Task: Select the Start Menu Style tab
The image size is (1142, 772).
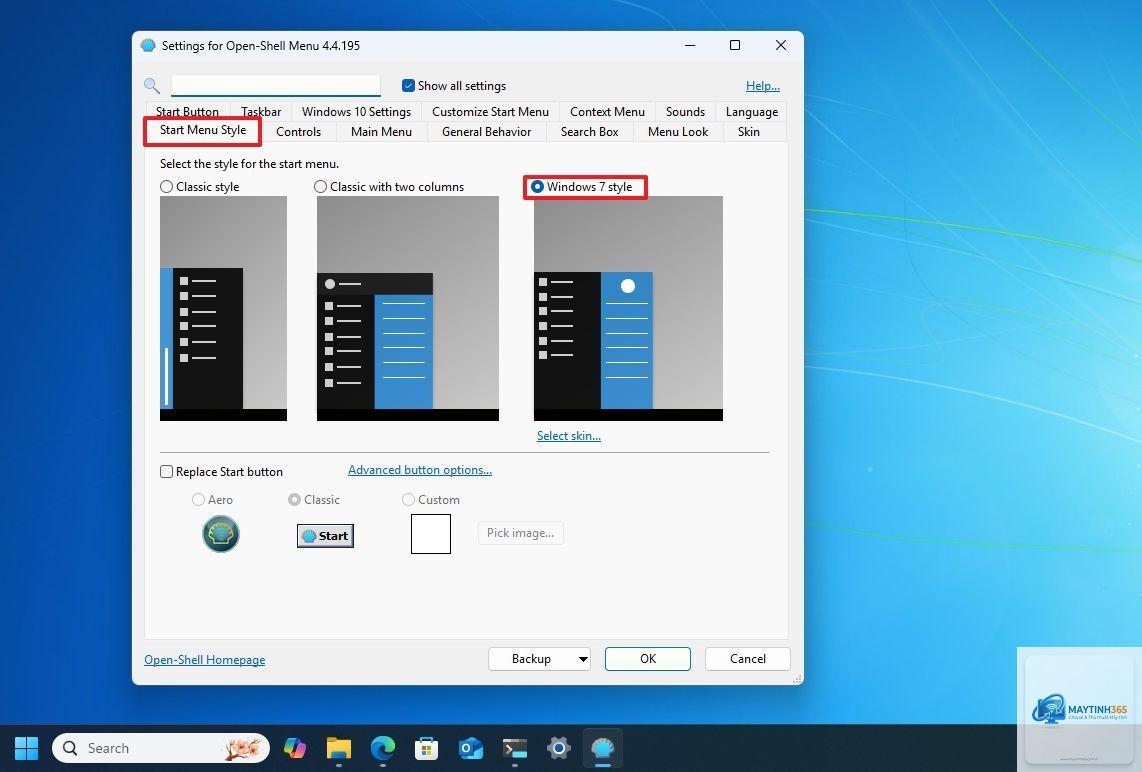Action: click(202, 130)
